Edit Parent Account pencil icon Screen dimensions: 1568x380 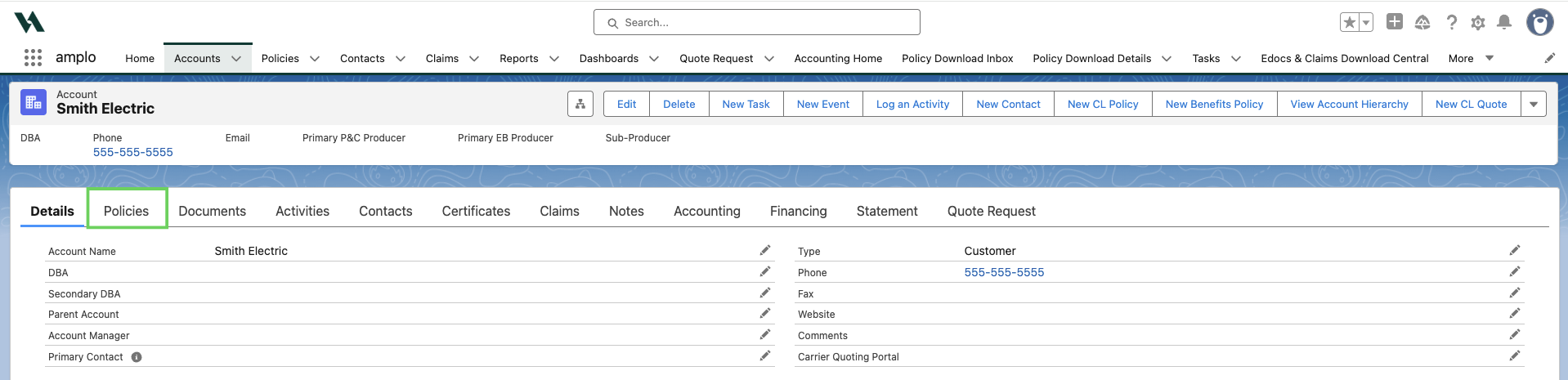click(x=765, y=313)
